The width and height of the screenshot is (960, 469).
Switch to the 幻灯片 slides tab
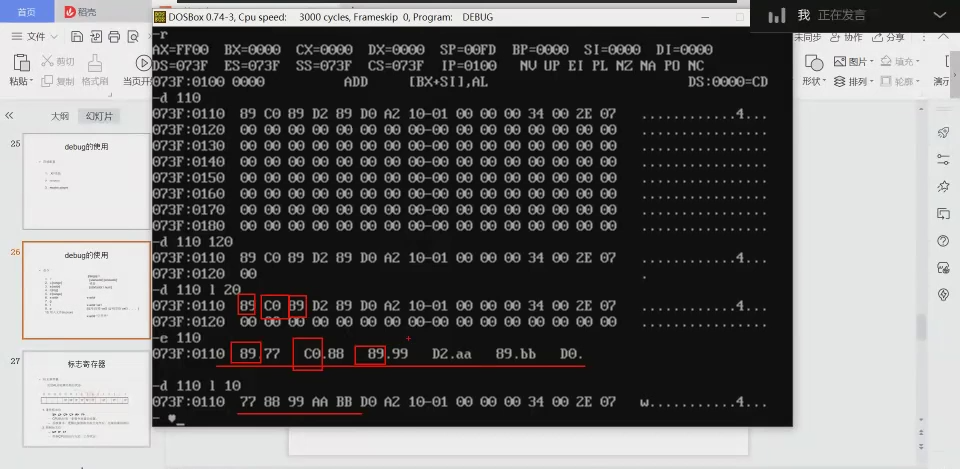coord(99,116)
